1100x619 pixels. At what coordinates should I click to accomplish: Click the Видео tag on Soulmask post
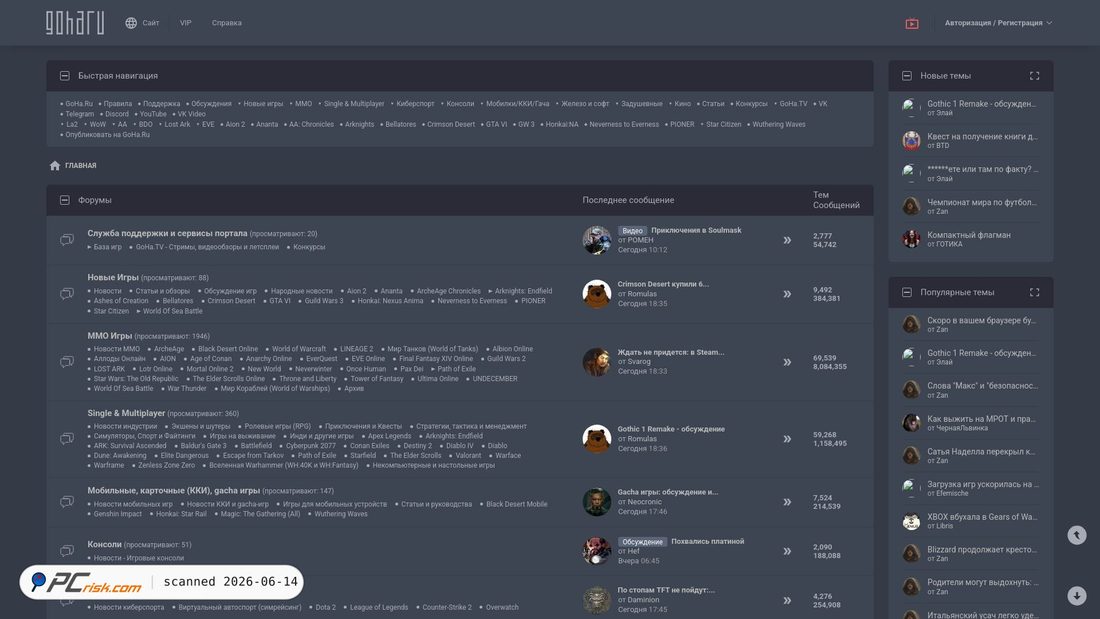coord(632,230)
